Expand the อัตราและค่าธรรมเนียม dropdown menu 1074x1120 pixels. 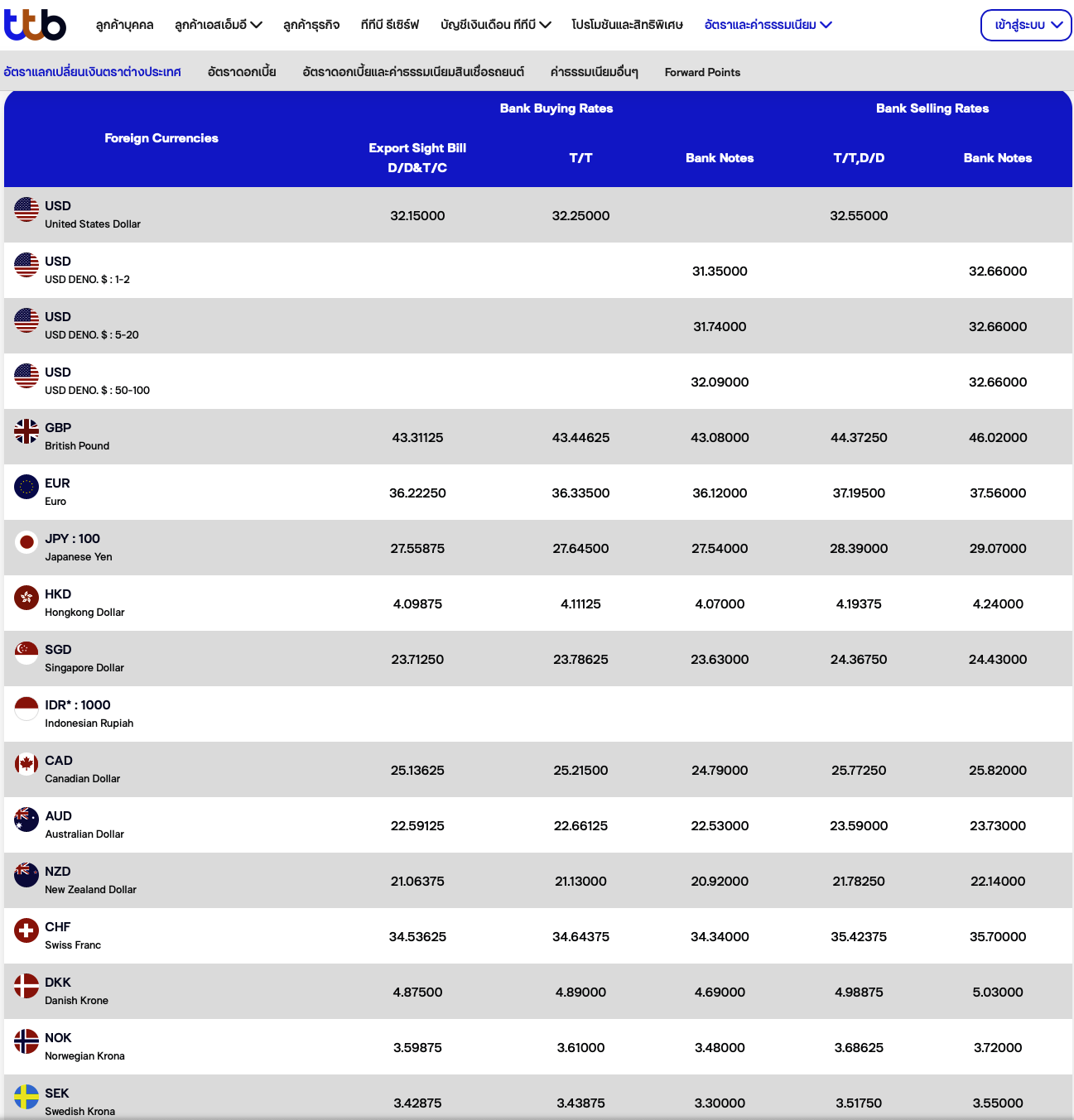(768, 25)
